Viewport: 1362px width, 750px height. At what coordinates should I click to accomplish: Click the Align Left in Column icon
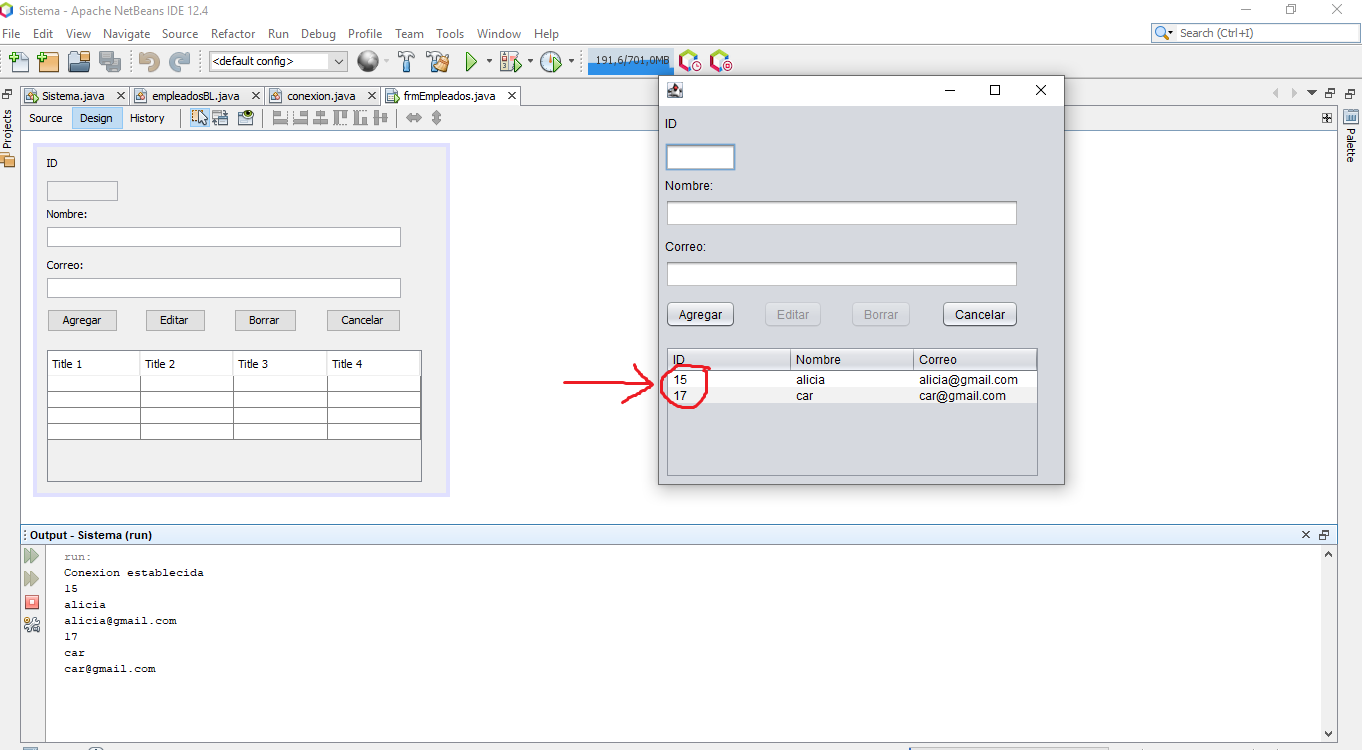(280, 118)
